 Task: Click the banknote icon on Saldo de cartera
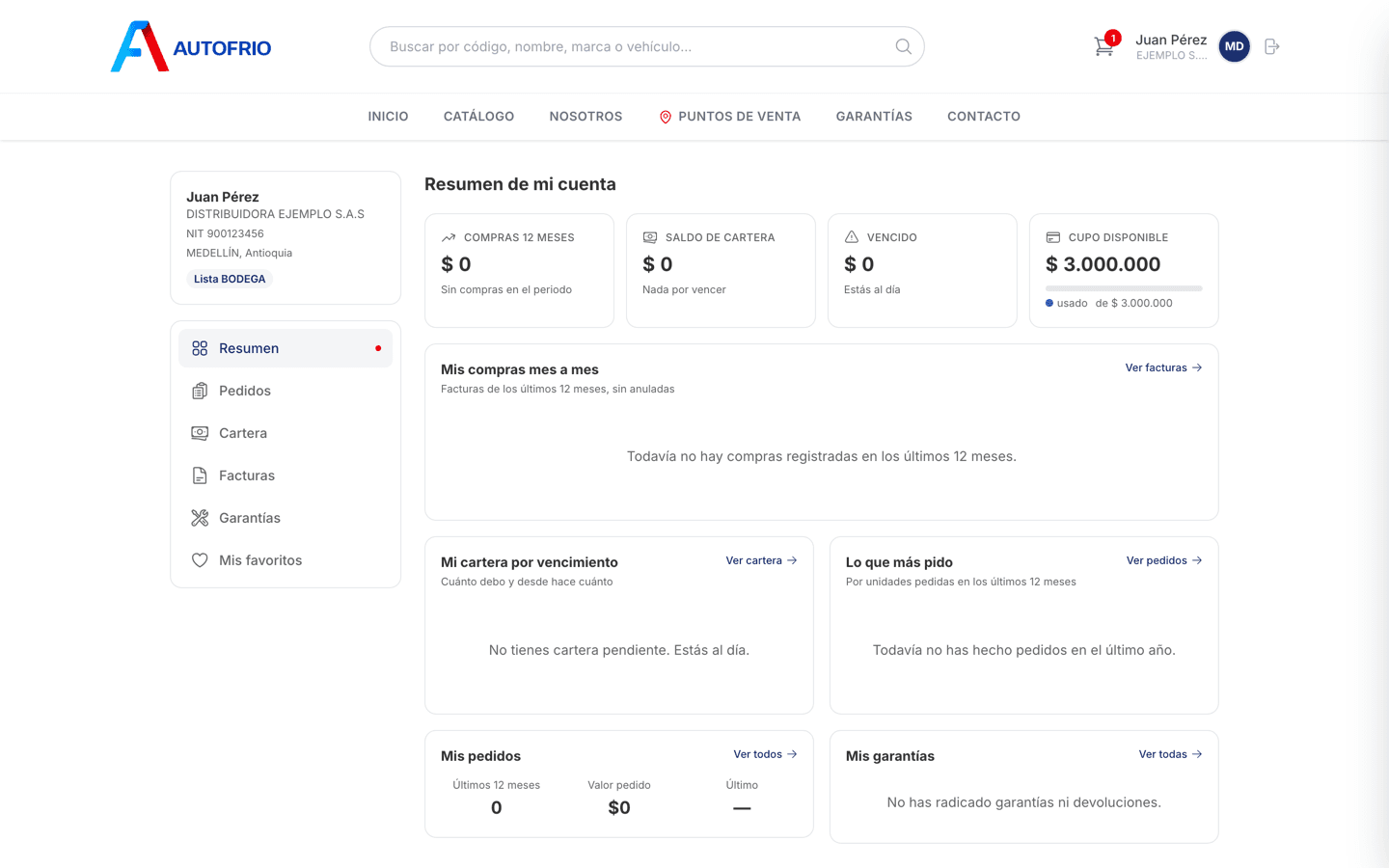click(650, 237)
